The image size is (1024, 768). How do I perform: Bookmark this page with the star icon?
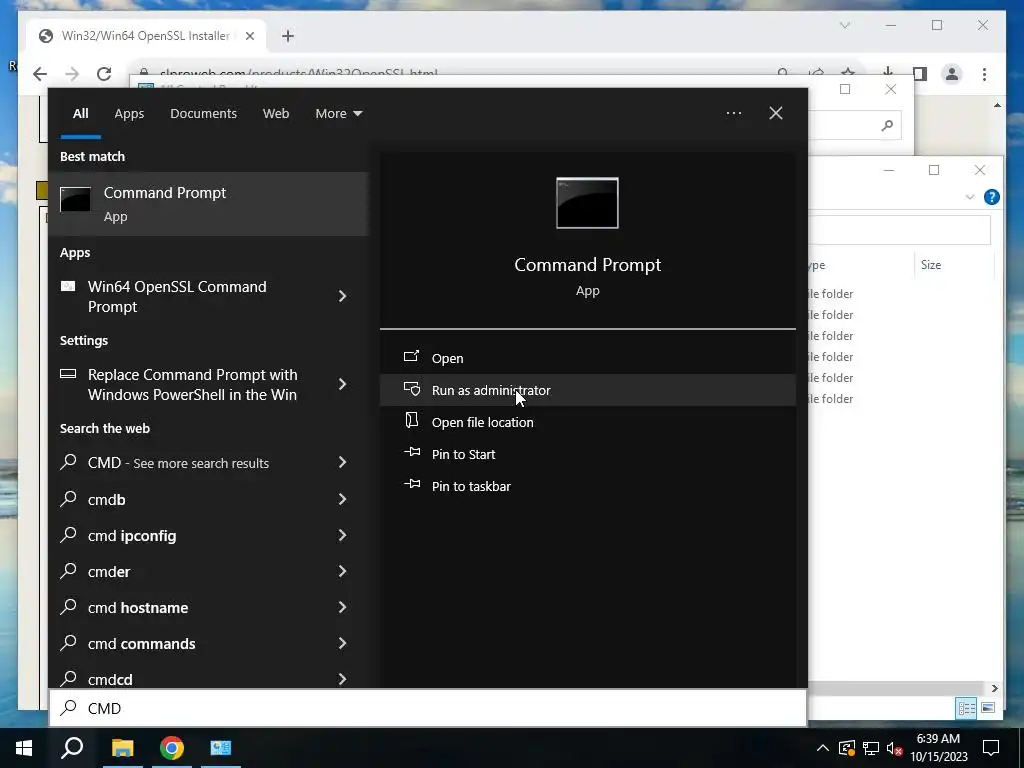coord(848,72)
